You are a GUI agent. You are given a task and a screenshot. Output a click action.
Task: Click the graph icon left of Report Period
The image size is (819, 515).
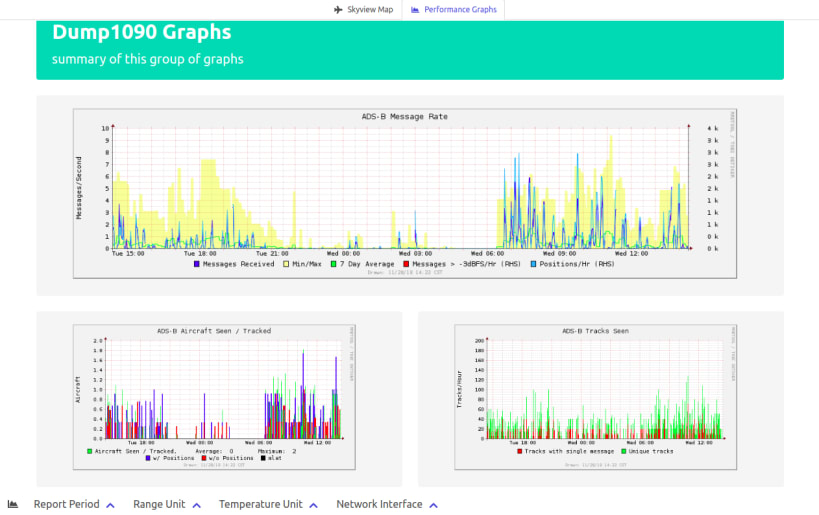[13, 504]
